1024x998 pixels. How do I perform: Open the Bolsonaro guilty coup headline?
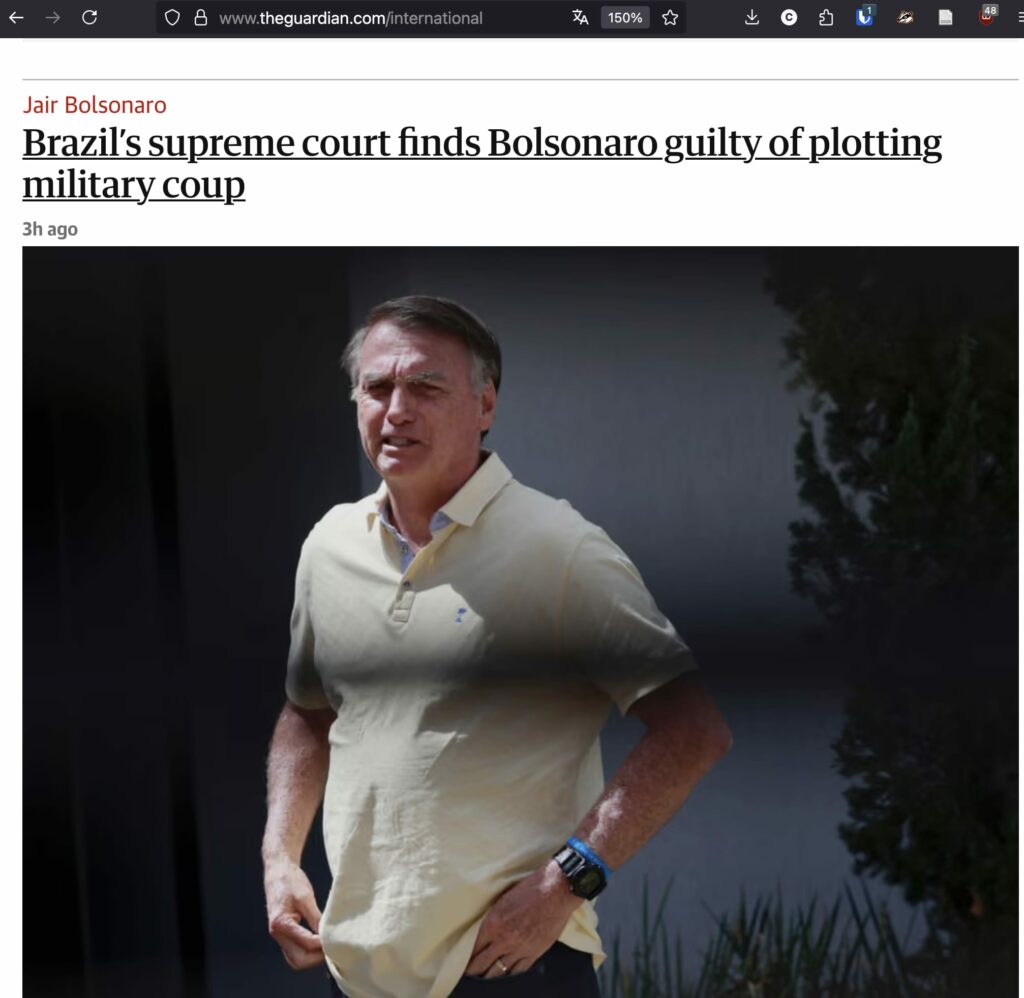click(482, 163)
